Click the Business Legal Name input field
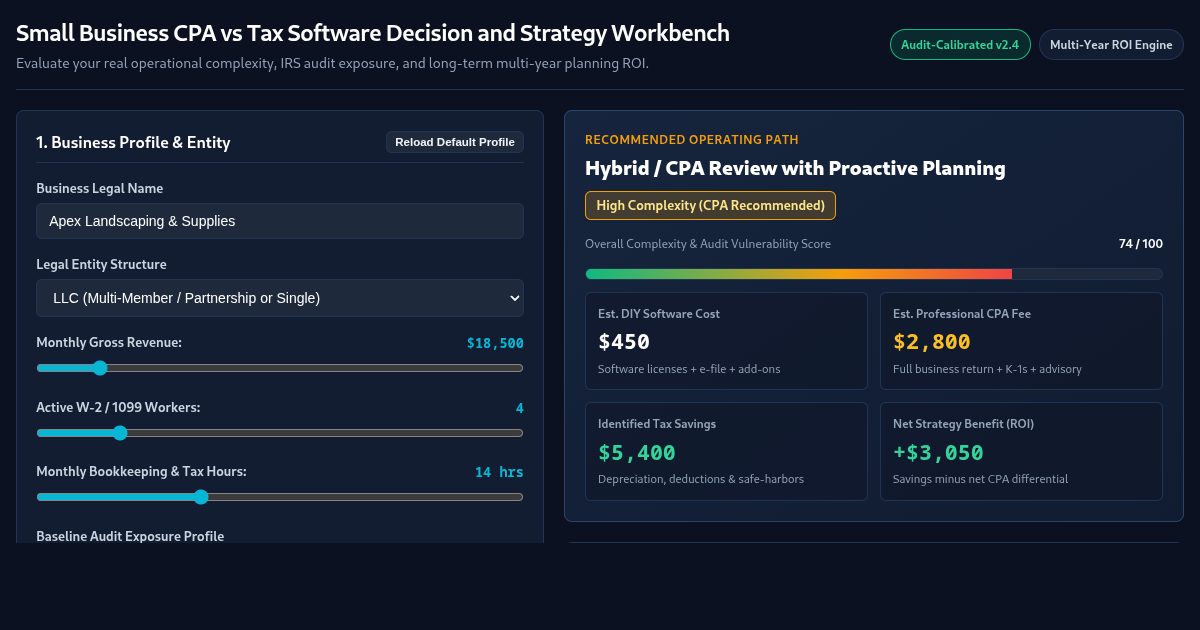This screenshot has width=1200, height=630. pyautogui.click(x=280, y=221)
